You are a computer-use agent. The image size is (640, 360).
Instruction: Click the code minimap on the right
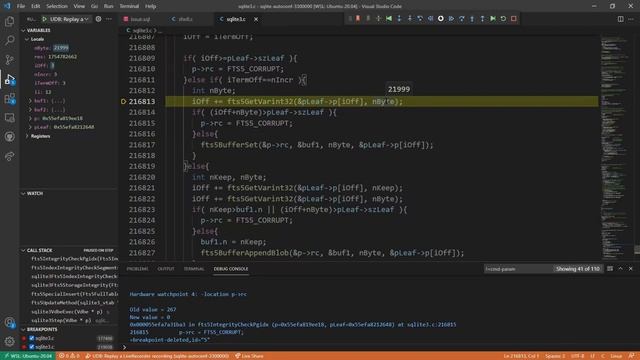617,147
